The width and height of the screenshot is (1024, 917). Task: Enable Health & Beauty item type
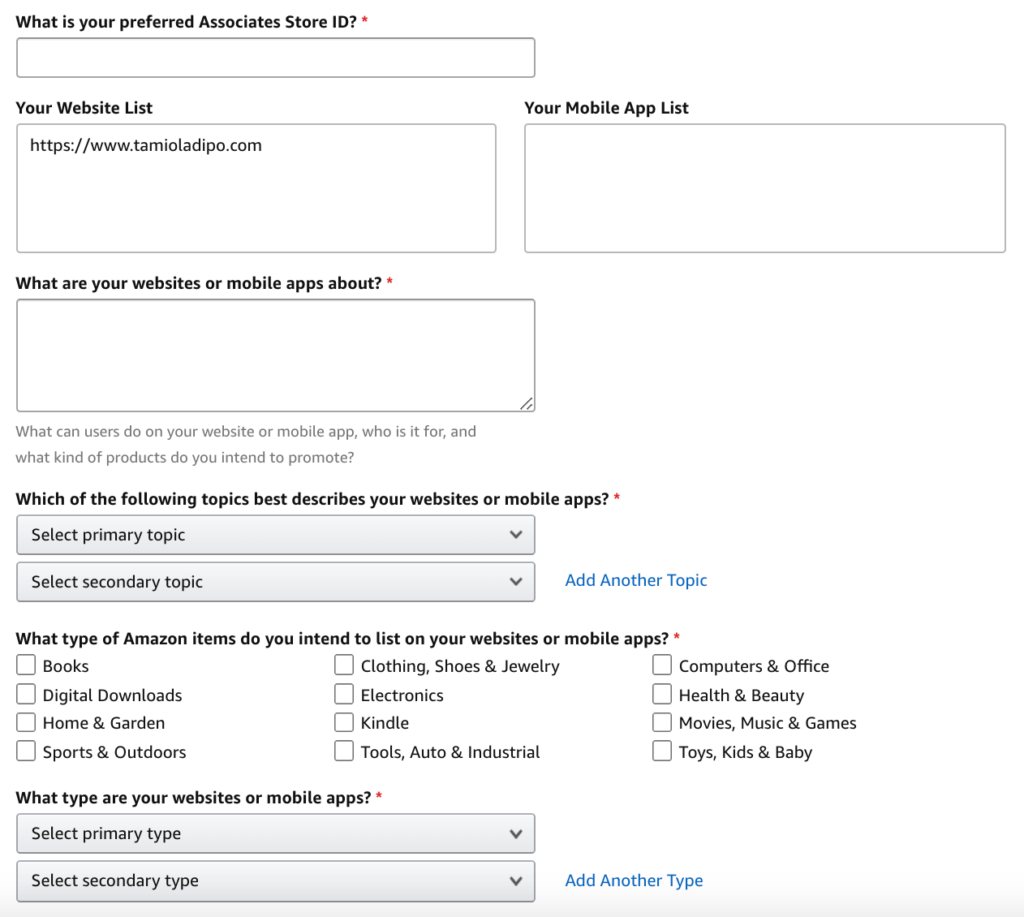[662, 694]
